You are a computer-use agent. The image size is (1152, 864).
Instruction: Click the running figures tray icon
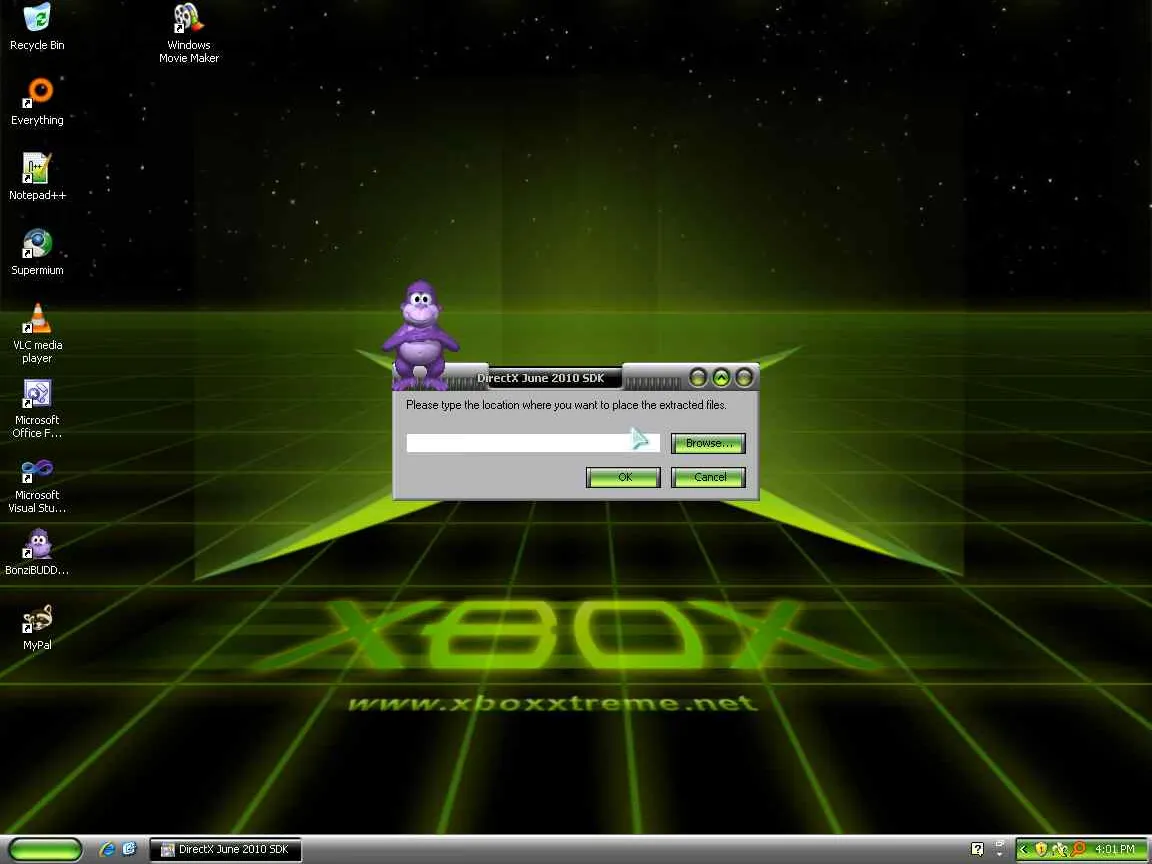1059,849
